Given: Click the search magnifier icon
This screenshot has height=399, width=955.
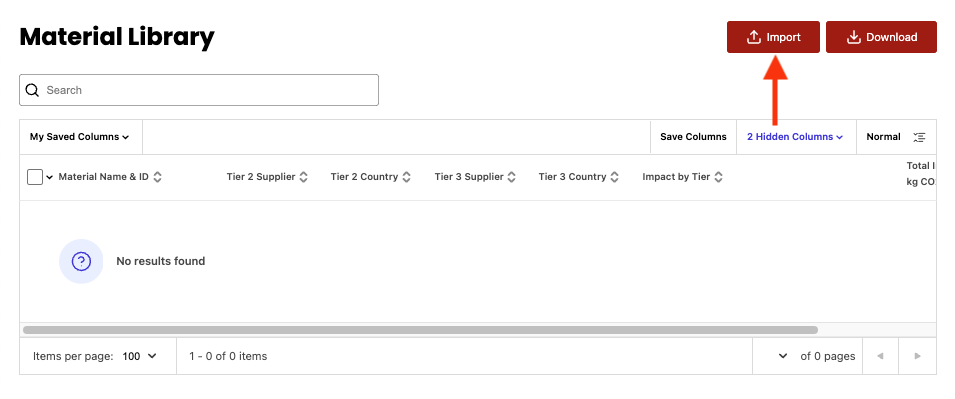Looking at the screenshot, I should click(x=33, y=90).
